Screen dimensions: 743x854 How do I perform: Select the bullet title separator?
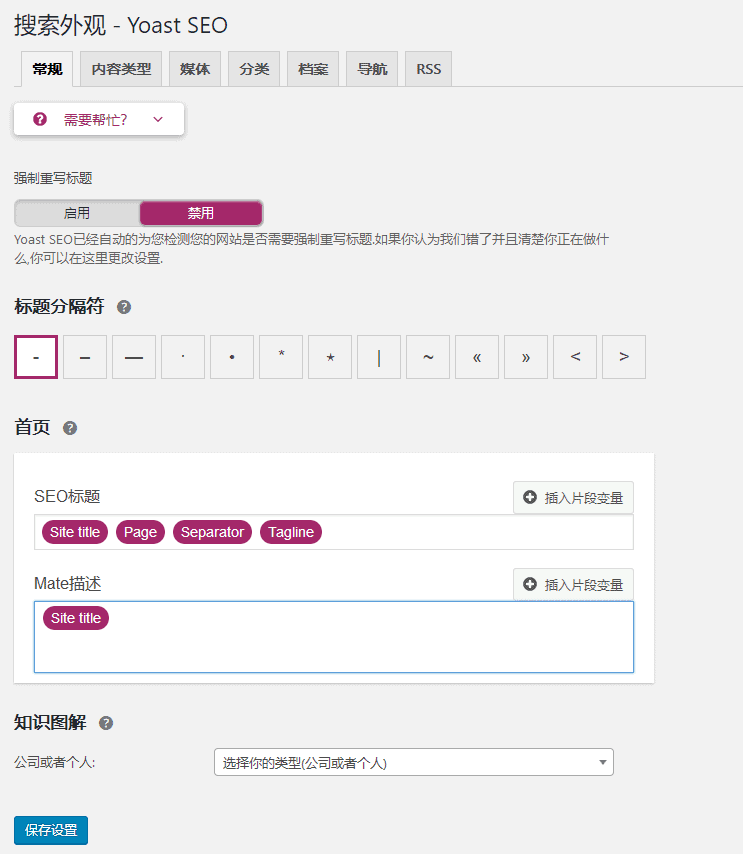pyautogui.click(x=232, y=357)
